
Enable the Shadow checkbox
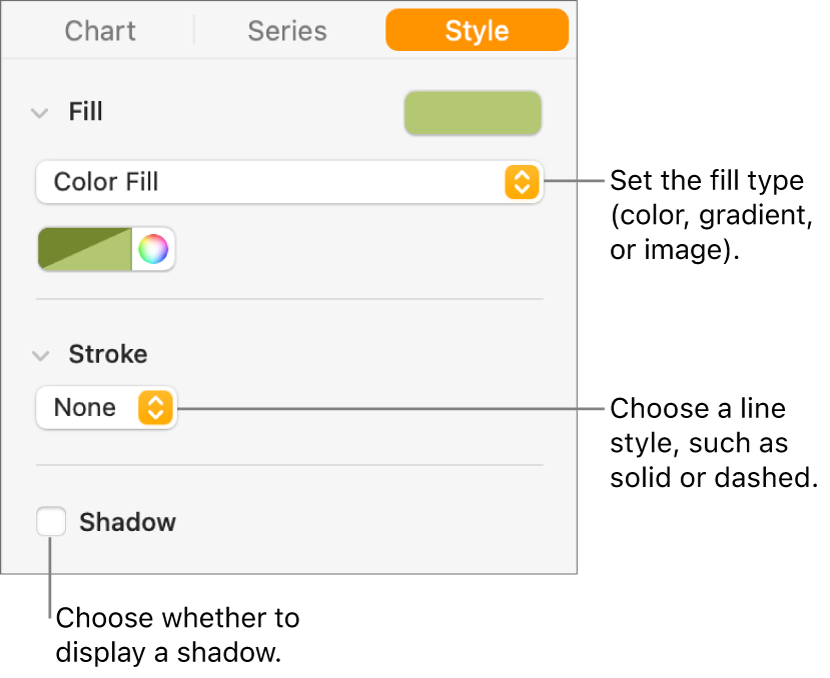click(x=51, y=522)
